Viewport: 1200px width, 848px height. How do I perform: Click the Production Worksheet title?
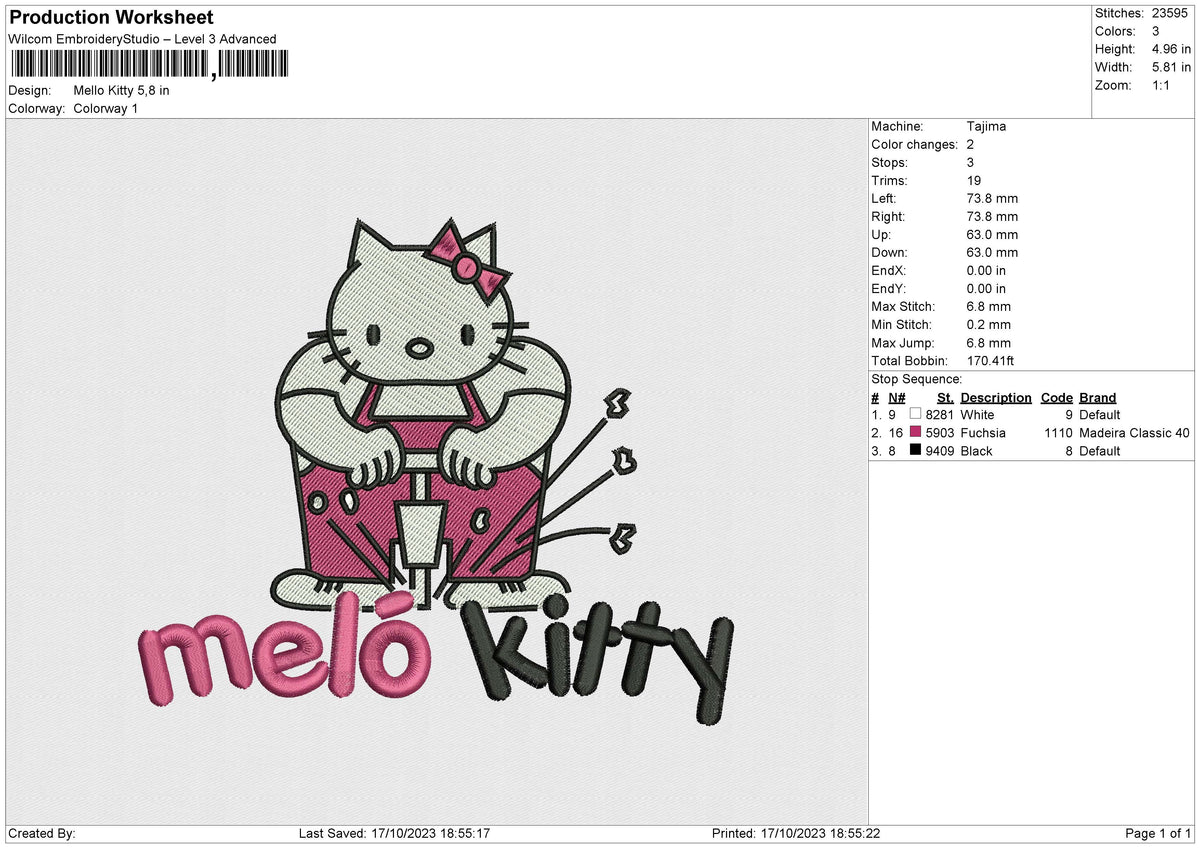pyautogui.click(x=110, y=17)
